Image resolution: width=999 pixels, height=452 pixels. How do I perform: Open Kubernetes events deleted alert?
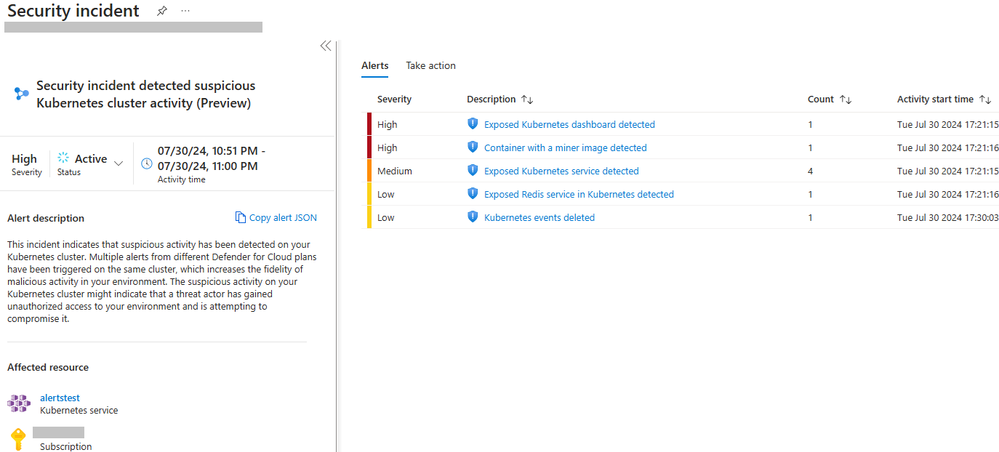coord(539,217)
